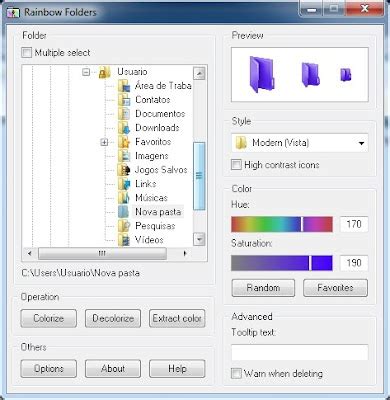Click the Links folder icon
This screenshot has width=390, height=400.
tap(124, 184)
